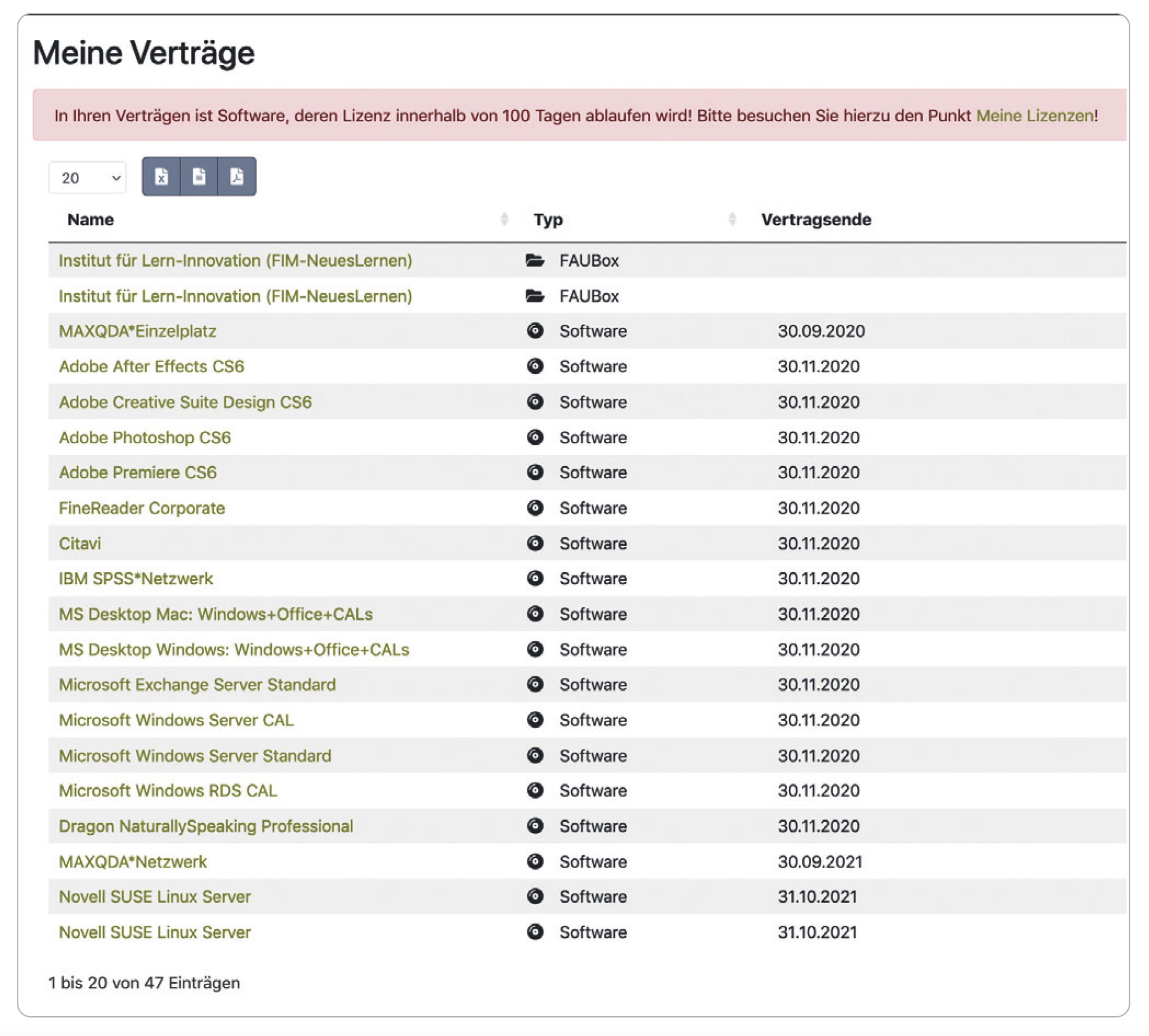The image size is (1149, 1036).
Task: Export the table as Excel file
Action: pyautogui.click(x=161, y=176)
